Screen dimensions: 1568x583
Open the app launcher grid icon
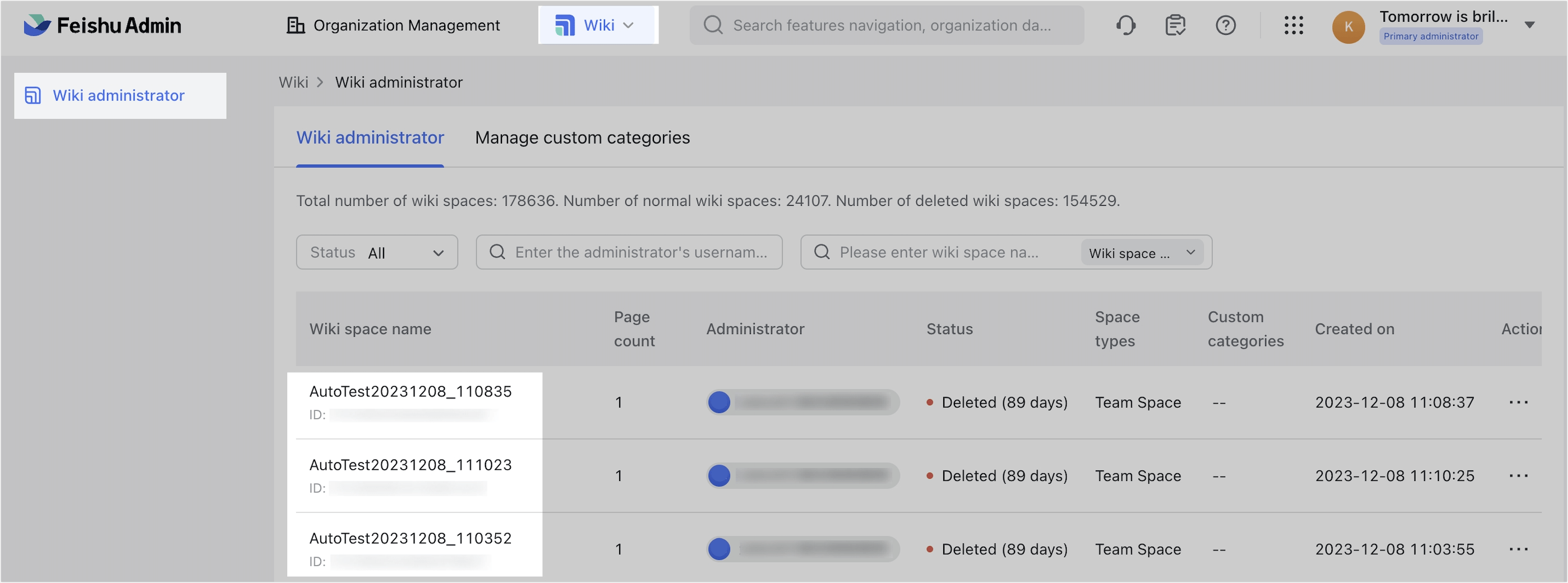click(1293, 25)
